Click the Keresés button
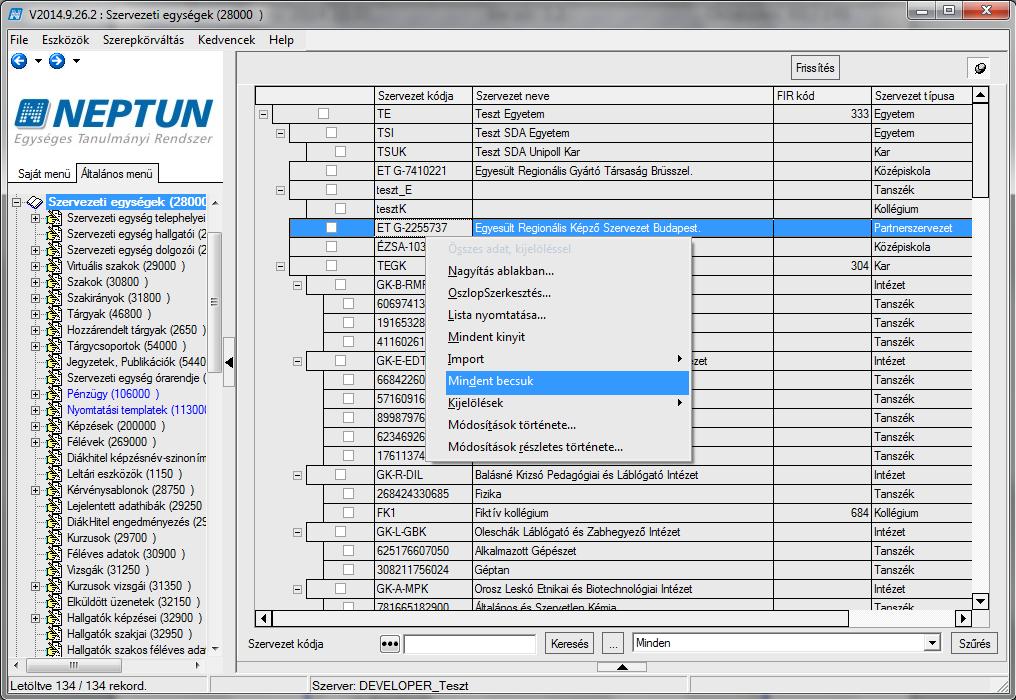 click(570, 644)
